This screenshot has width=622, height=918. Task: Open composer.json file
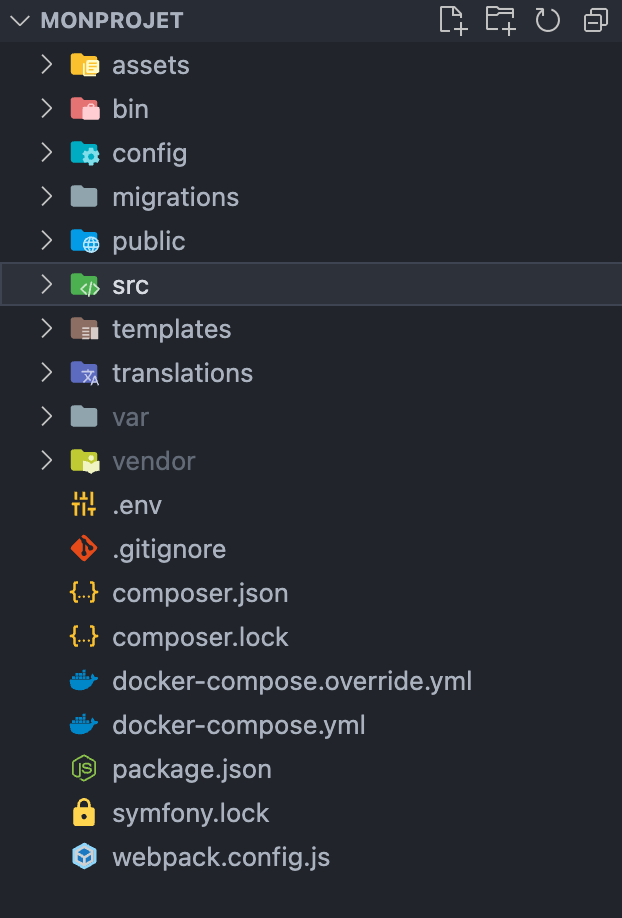[x=200, y=593]
